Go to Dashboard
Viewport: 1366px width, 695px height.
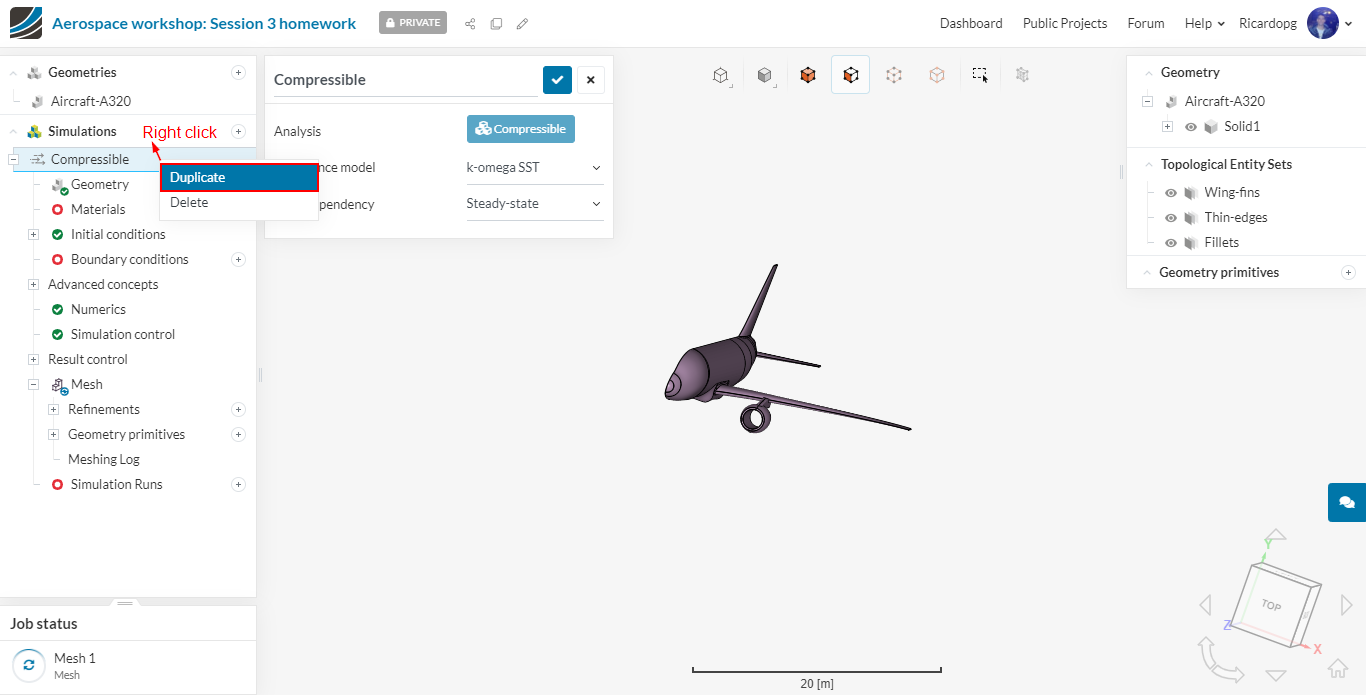971,23
